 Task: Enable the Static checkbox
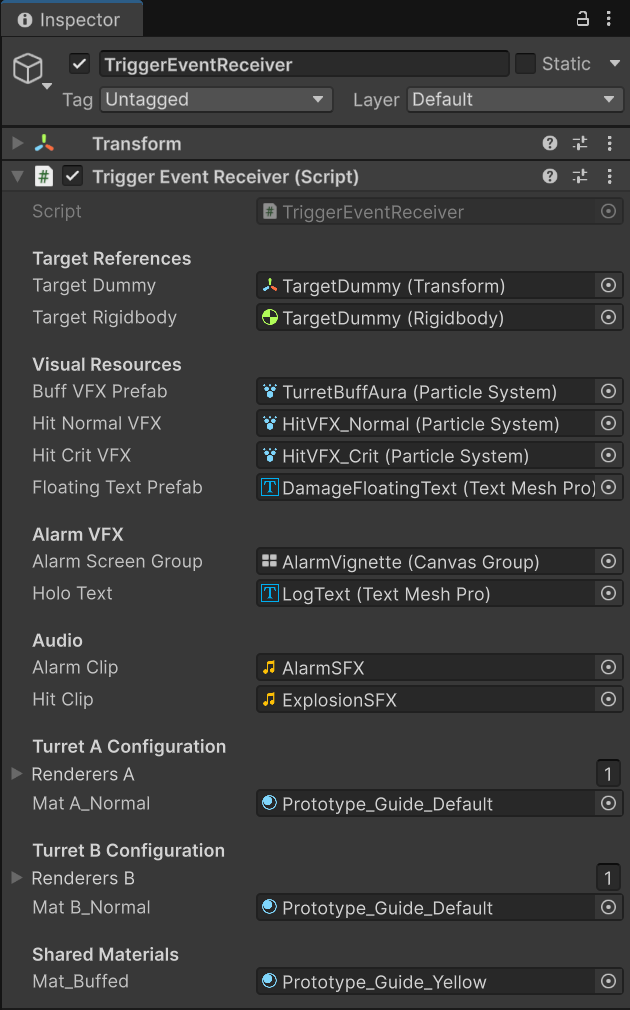click(526, 64)
